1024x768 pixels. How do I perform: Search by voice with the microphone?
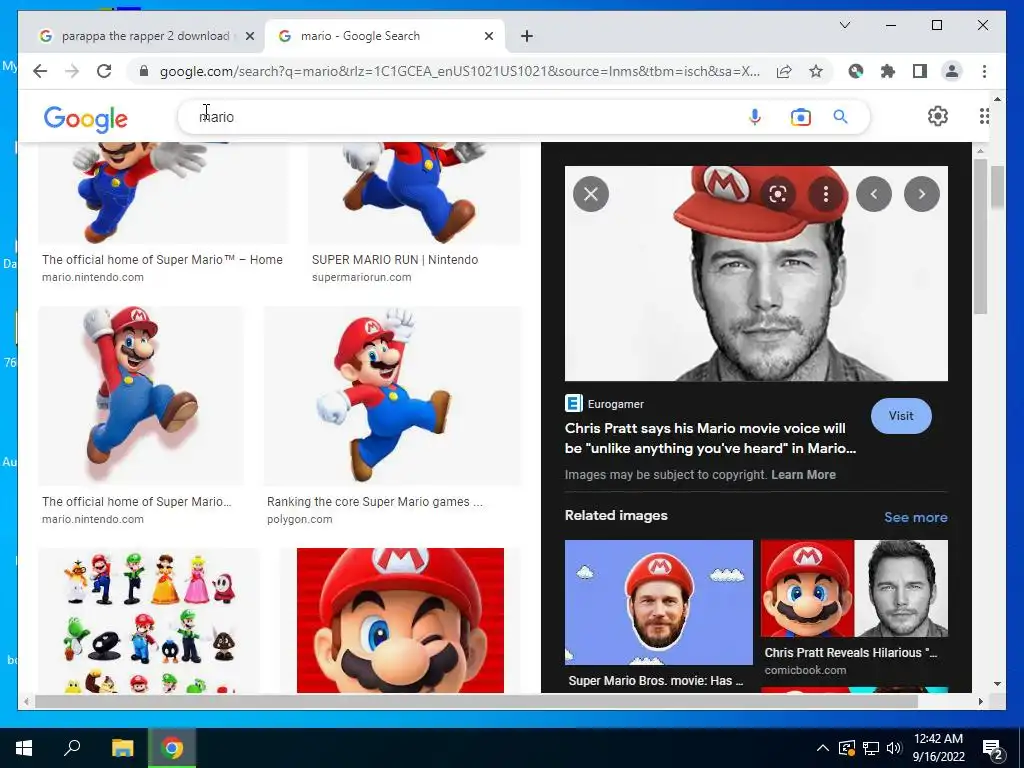(755, 117)
